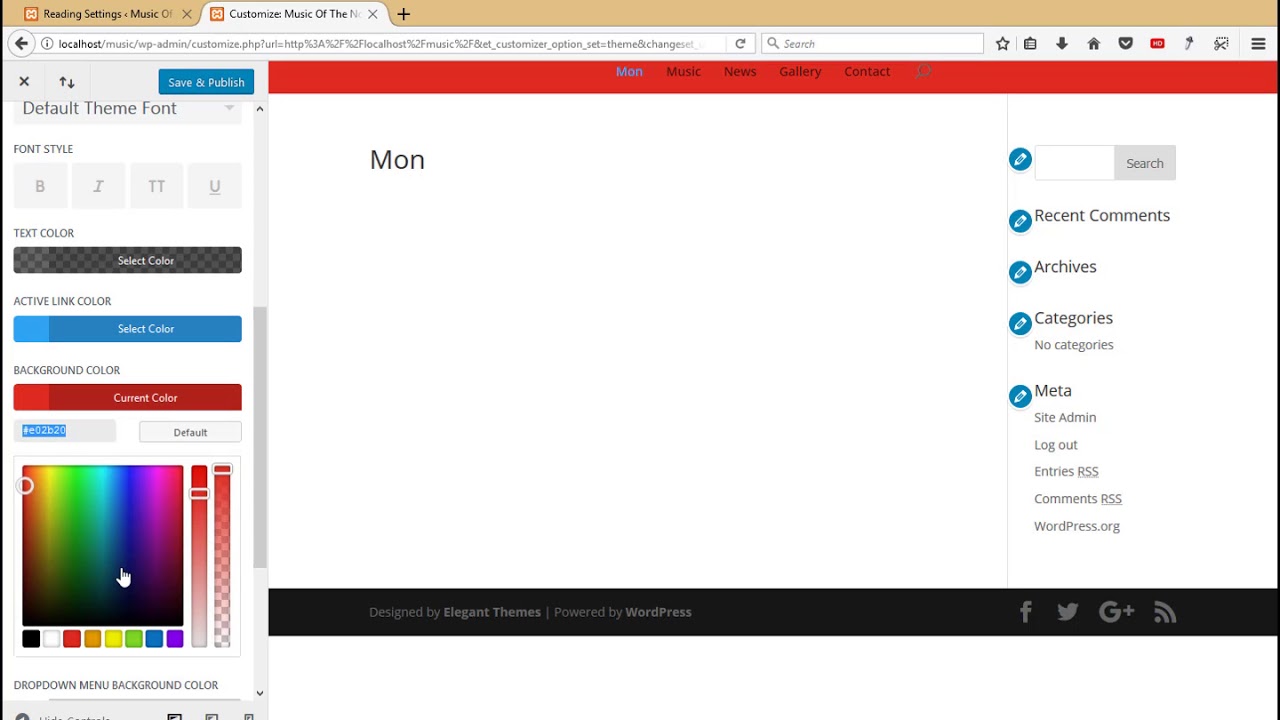Click the Twitter footer icon
The width and height of the screenshot is (1280, 720).
[1068, 612]
